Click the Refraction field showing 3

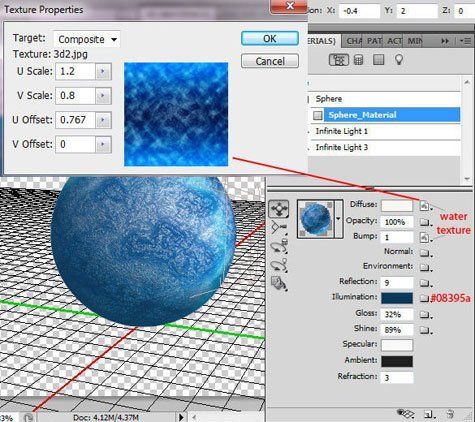[x=397, y=378]
